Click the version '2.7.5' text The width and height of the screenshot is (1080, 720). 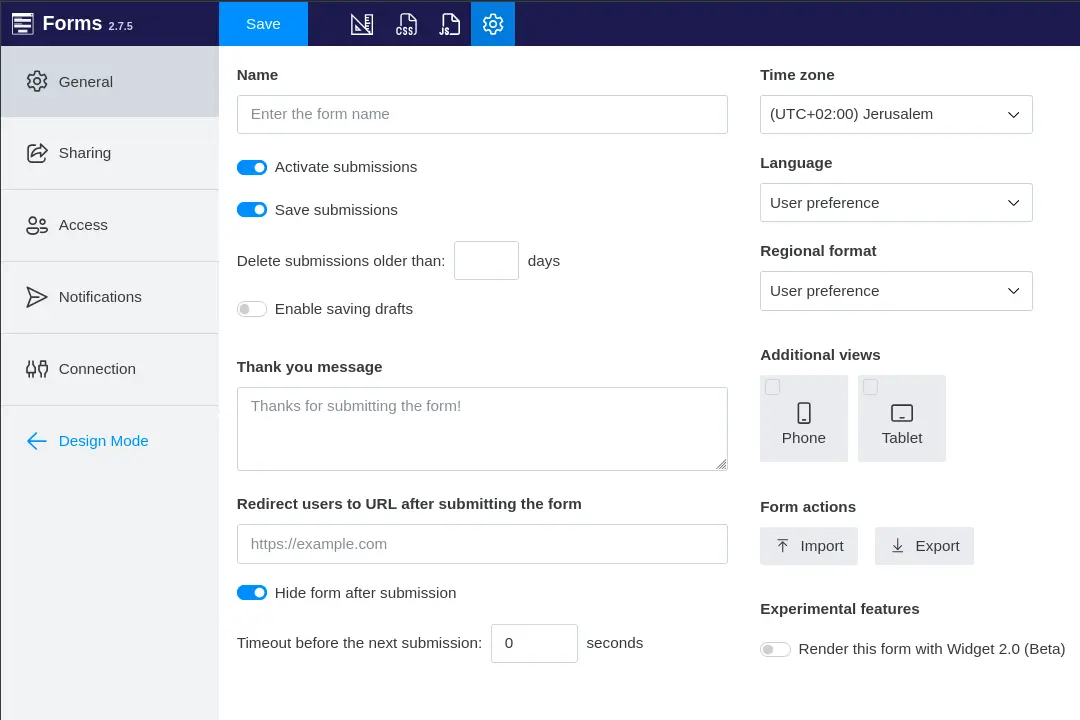121,26
